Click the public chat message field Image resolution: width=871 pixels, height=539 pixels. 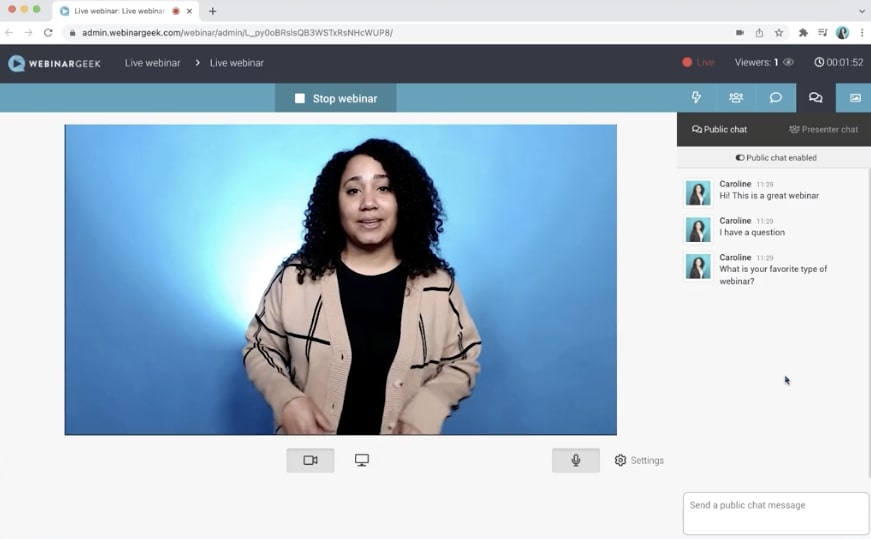coord(775,513)
